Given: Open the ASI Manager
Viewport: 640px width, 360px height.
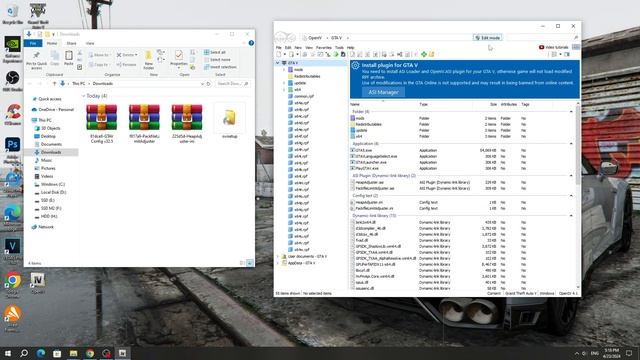Looking at the screenshot, I should click(383, 92).
